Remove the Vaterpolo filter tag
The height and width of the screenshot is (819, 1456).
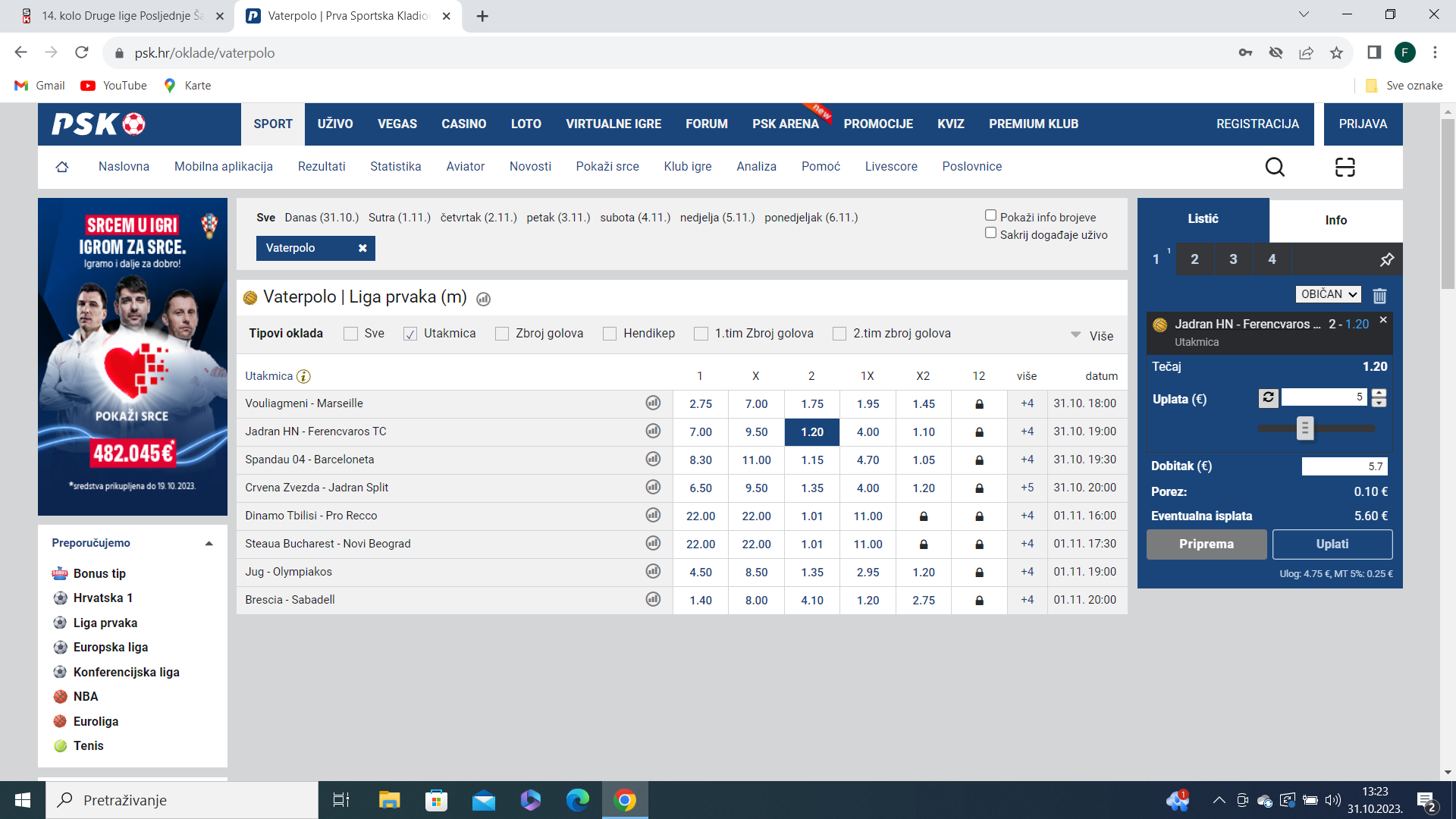coord(362,248)
